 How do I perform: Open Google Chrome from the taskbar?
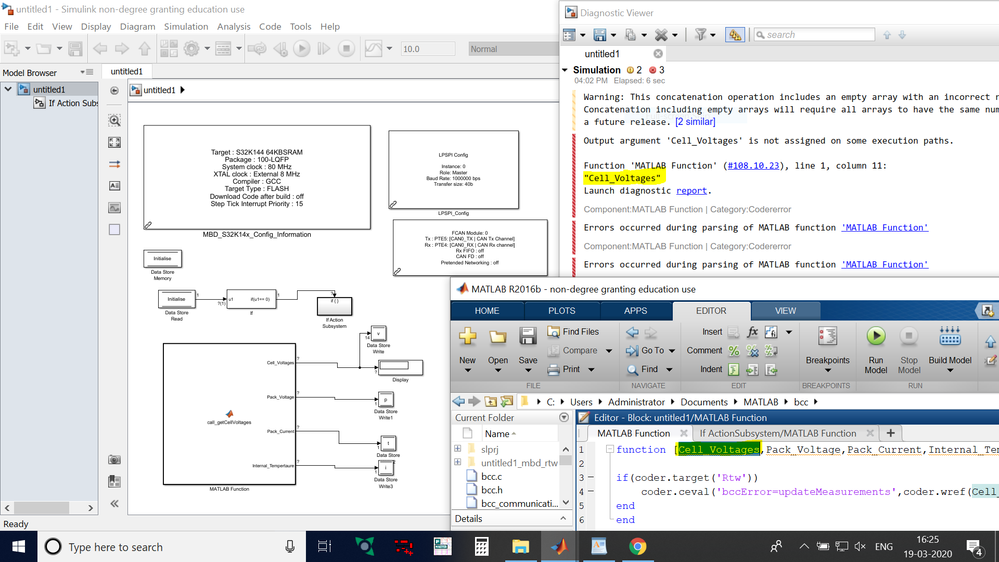(x=637, y=547)
